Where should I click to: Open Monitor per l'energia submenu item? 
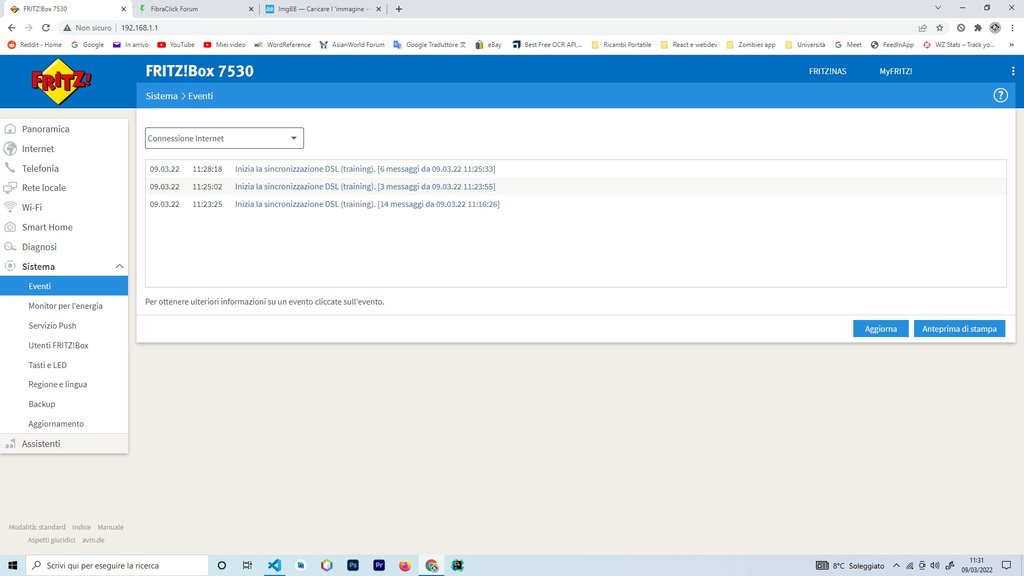click(65, 306)
